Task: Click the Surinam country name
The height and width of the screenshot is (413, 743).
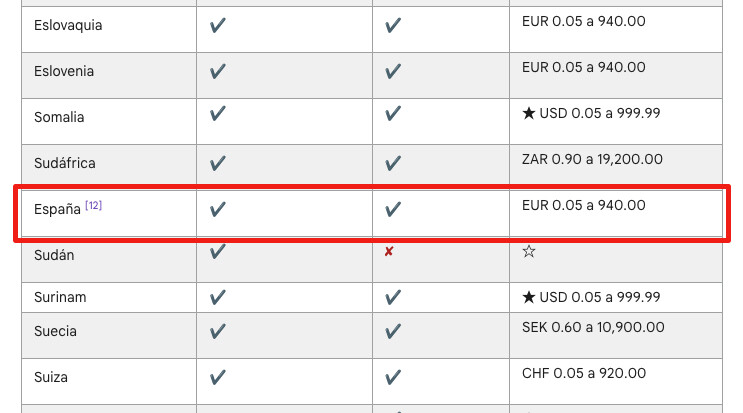Action: click(x=59, y=297)
